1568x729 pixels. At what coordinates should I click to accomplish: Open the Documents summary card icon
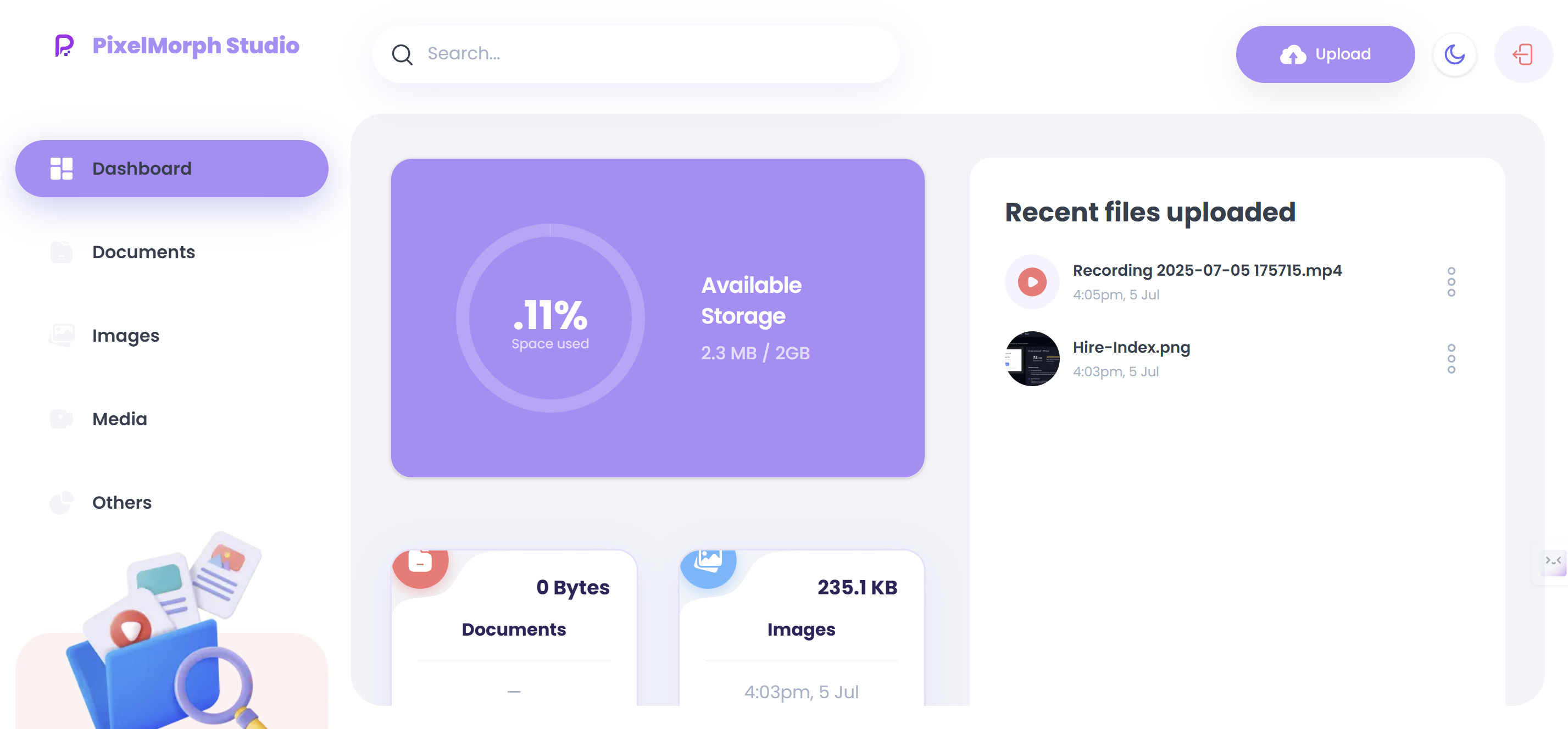point(420,563)
